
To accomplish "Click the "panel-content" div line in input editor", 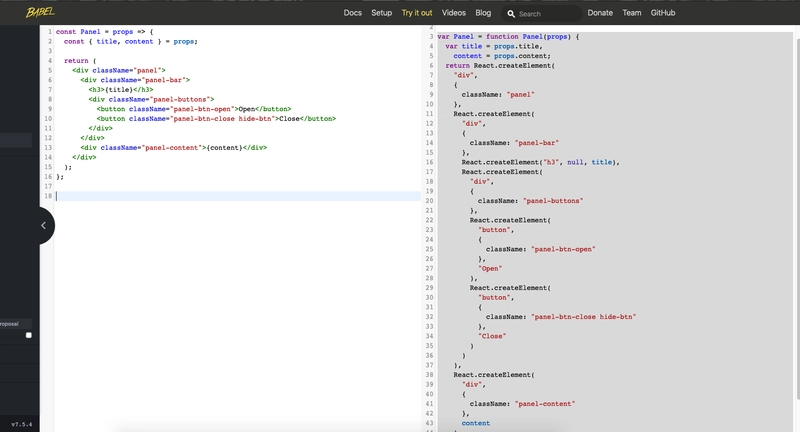I will point(173,148).
